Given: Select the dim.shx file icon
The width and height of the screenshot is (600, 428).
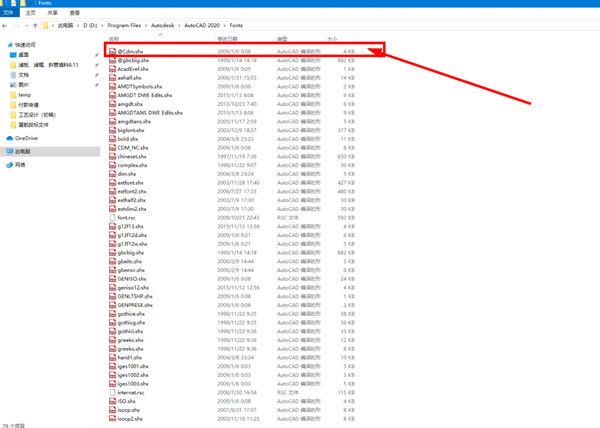Looking at the screenshot, I should click(x=112, y=174).
